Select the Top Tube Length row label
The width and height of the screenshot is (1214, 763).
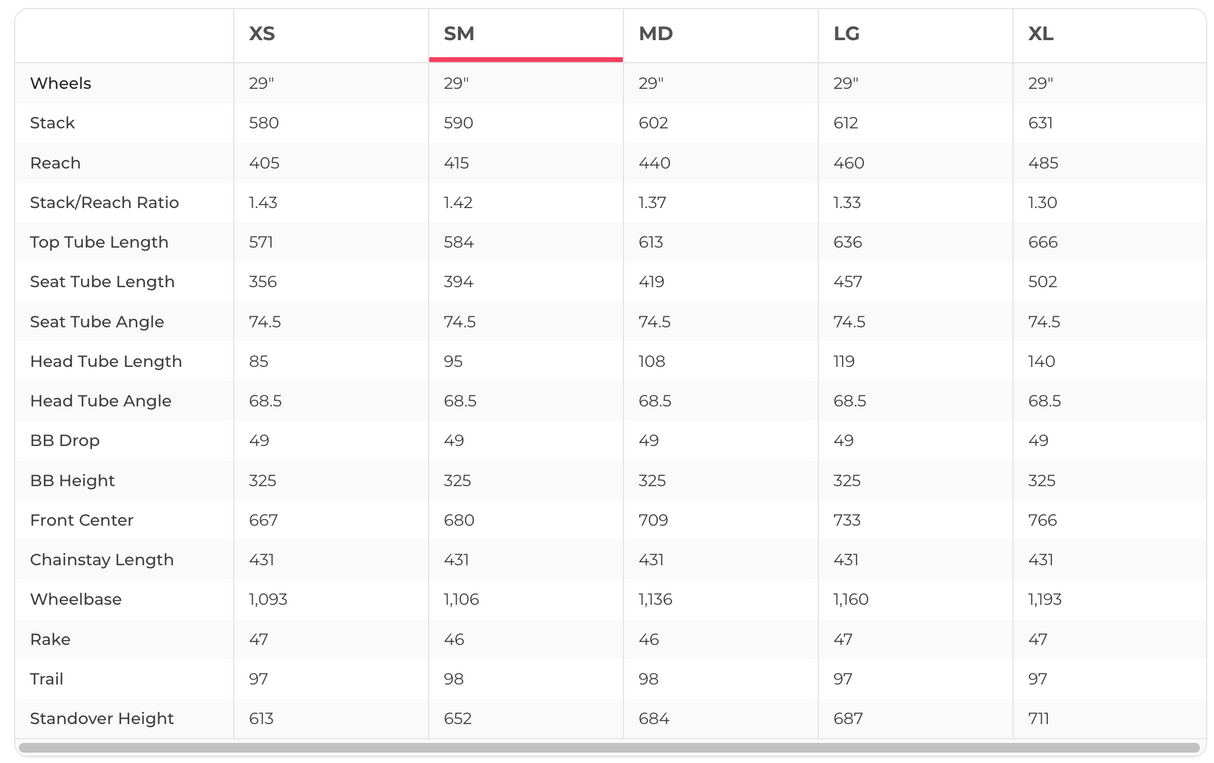(x=99, y=242)
